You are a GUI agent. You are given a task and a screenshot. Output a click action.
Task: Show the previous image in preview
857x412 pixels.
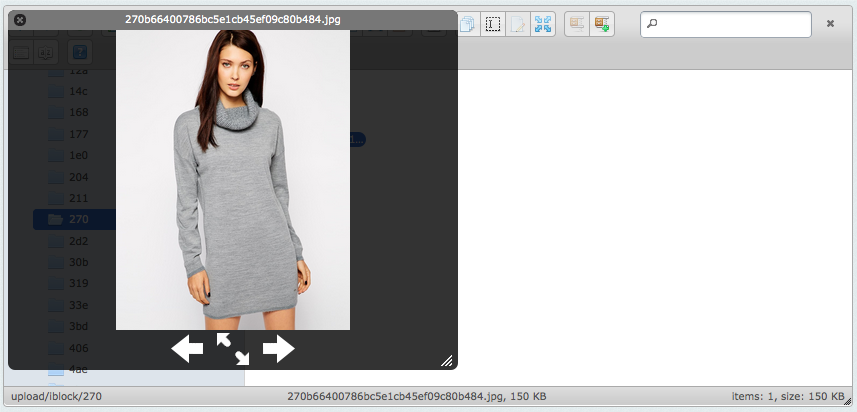coord(187,349)
